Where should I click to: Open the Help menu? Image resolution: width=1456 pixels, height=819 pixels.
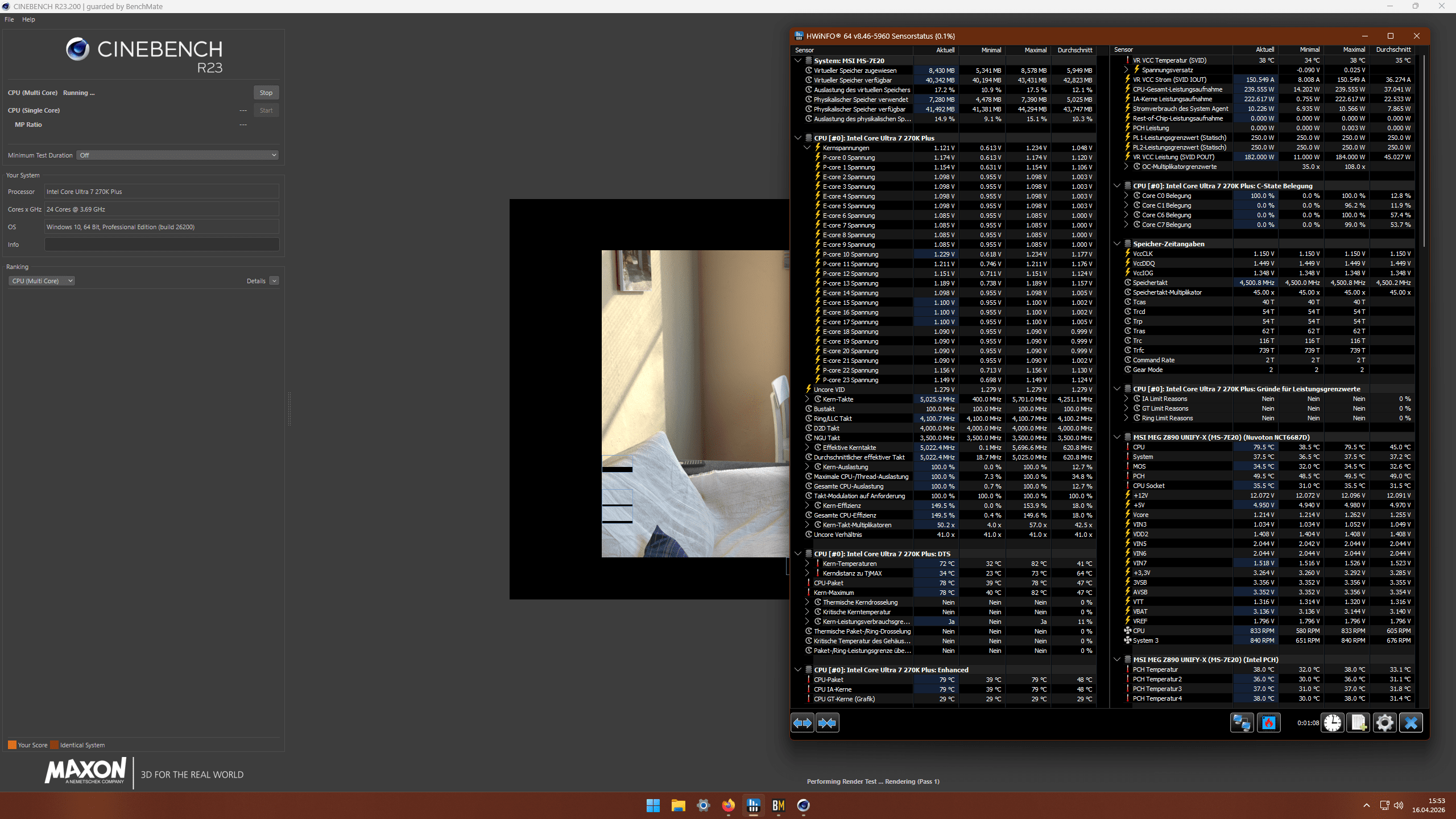coord(28,19)
